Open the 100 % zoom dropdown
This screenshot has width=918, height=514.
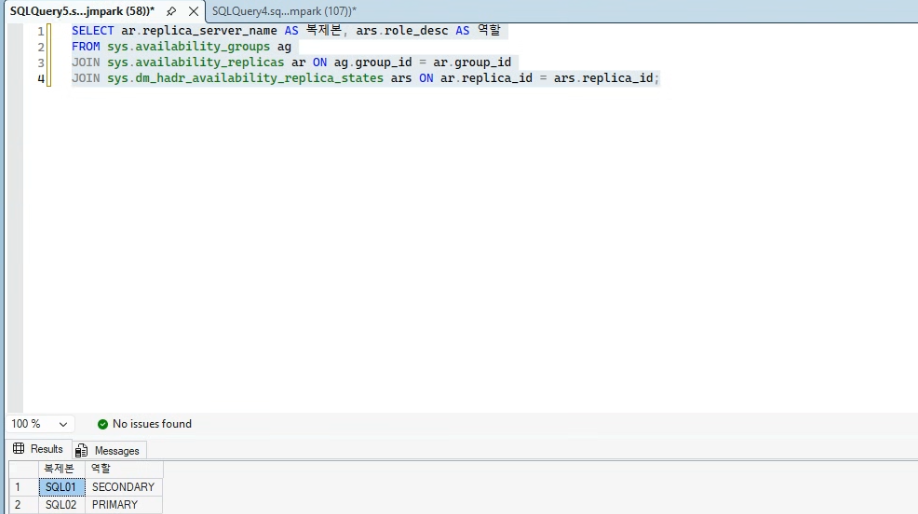click(63, 424)
